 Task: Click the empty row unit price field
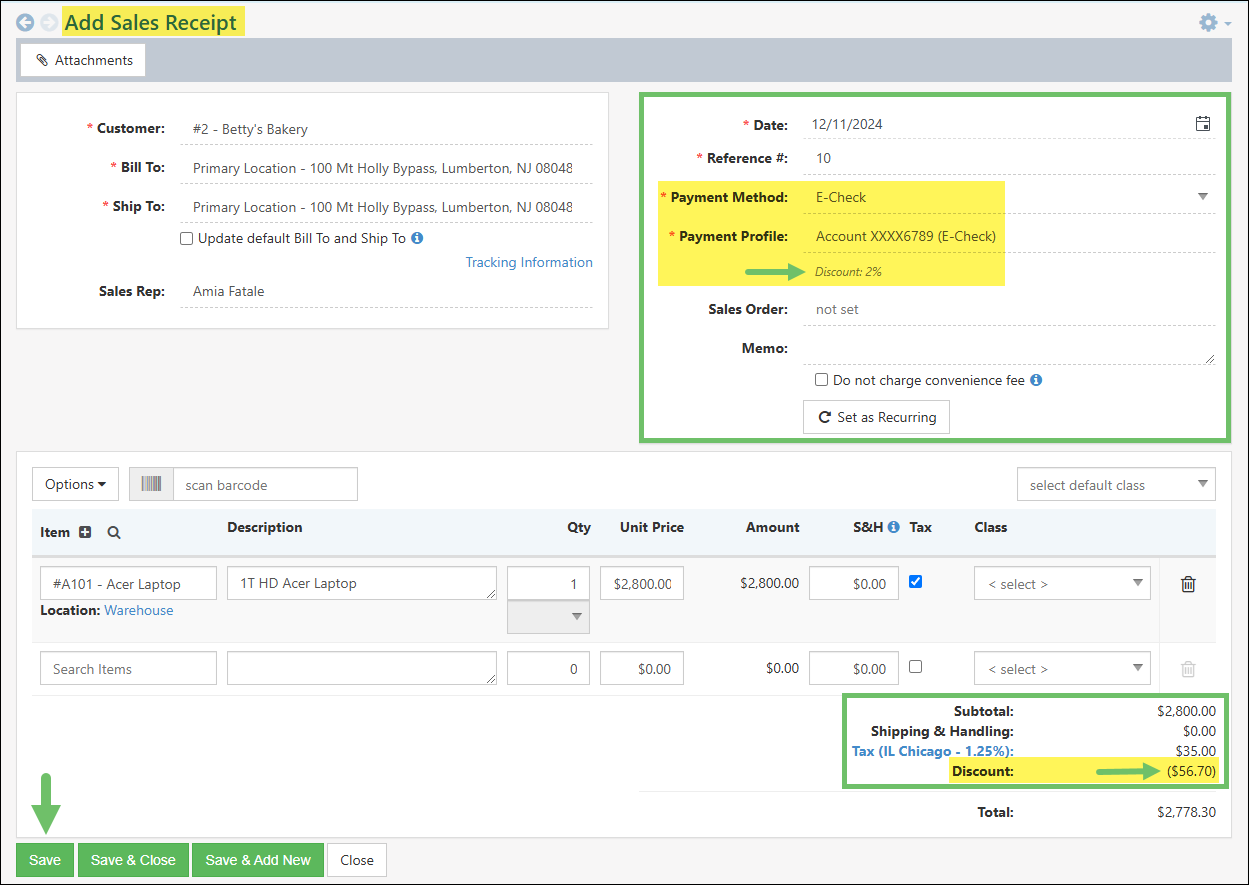click(x=642, y=668)
